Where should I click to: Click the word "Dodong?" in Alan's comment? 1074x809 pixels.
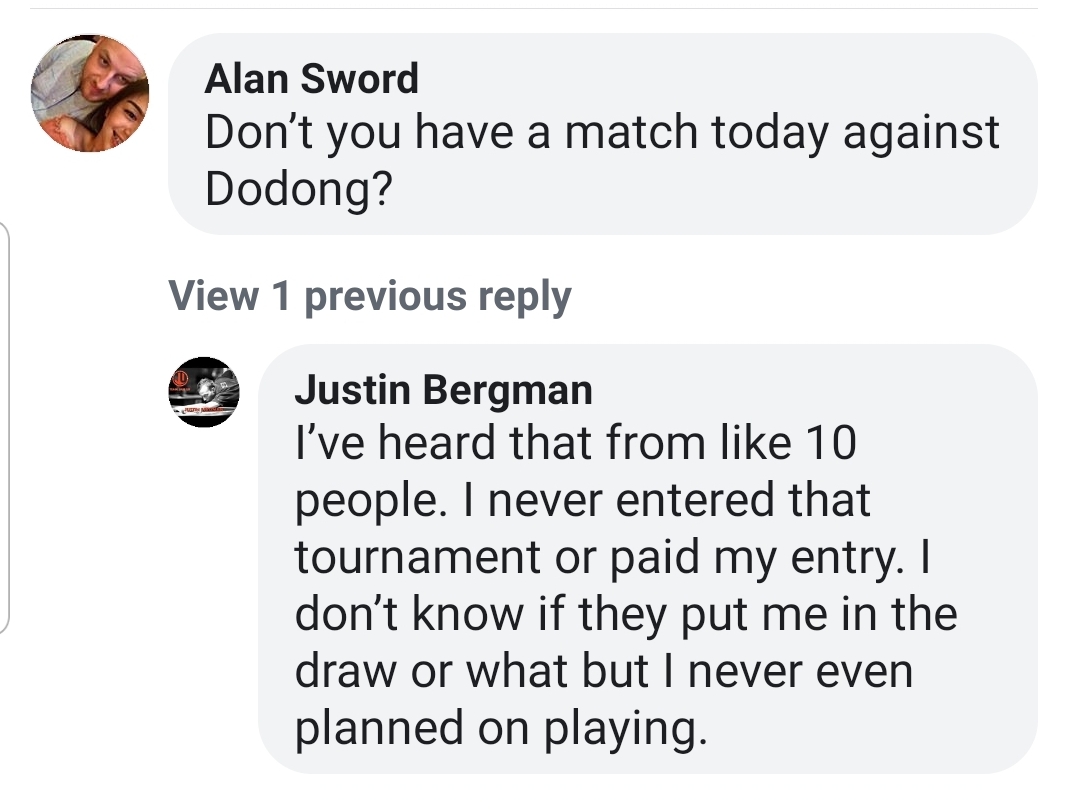click(298, 189)
